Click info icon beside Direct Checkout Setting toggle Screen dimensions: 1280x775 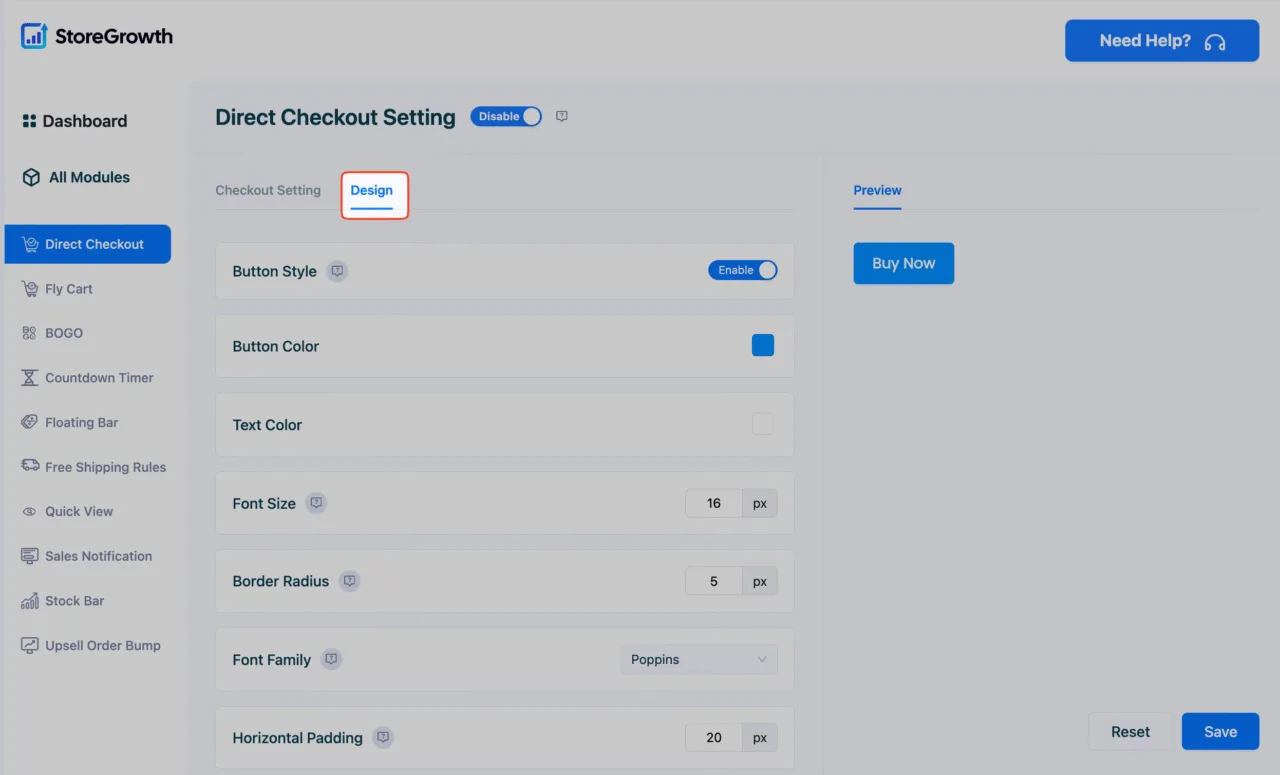point(562,117)
